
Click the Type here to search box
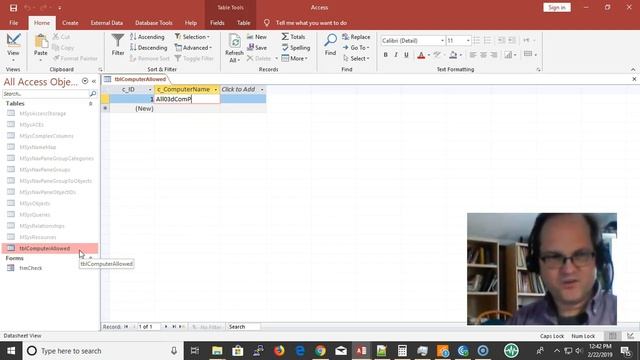(x=103, y=351)
